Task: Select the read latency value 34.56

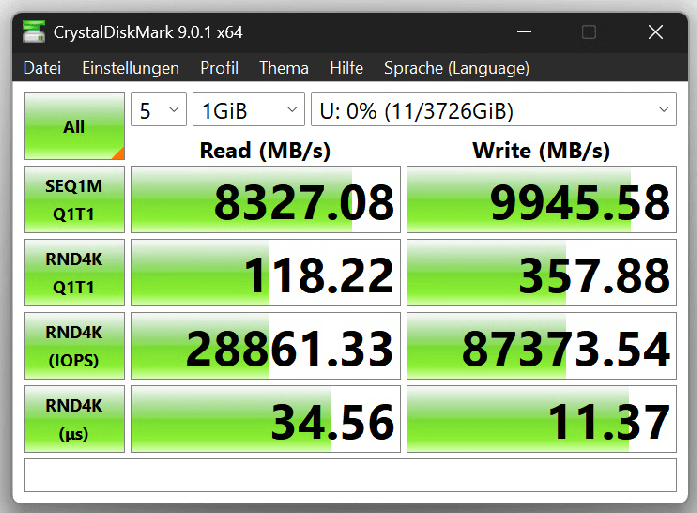Action: coord(266,419)
